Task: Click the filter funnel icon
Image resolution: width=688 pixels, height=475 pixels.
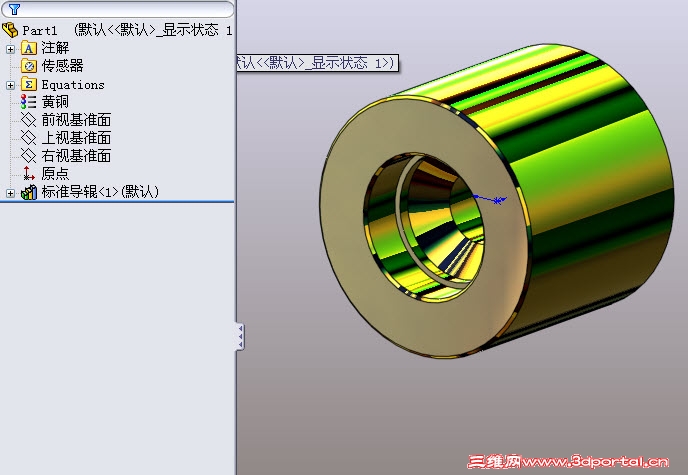Action: pyautogui.click(x=14, y=9)
